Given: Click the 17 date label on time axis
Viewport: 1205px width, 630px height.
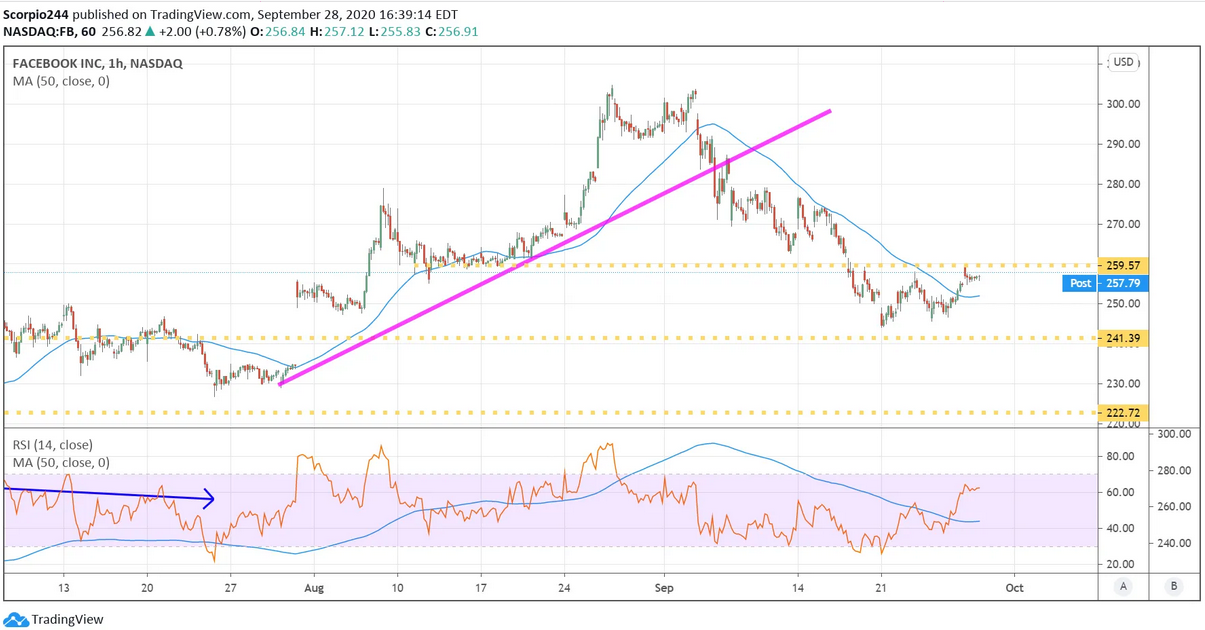Looking at the screenshot, I should point(480,587).
